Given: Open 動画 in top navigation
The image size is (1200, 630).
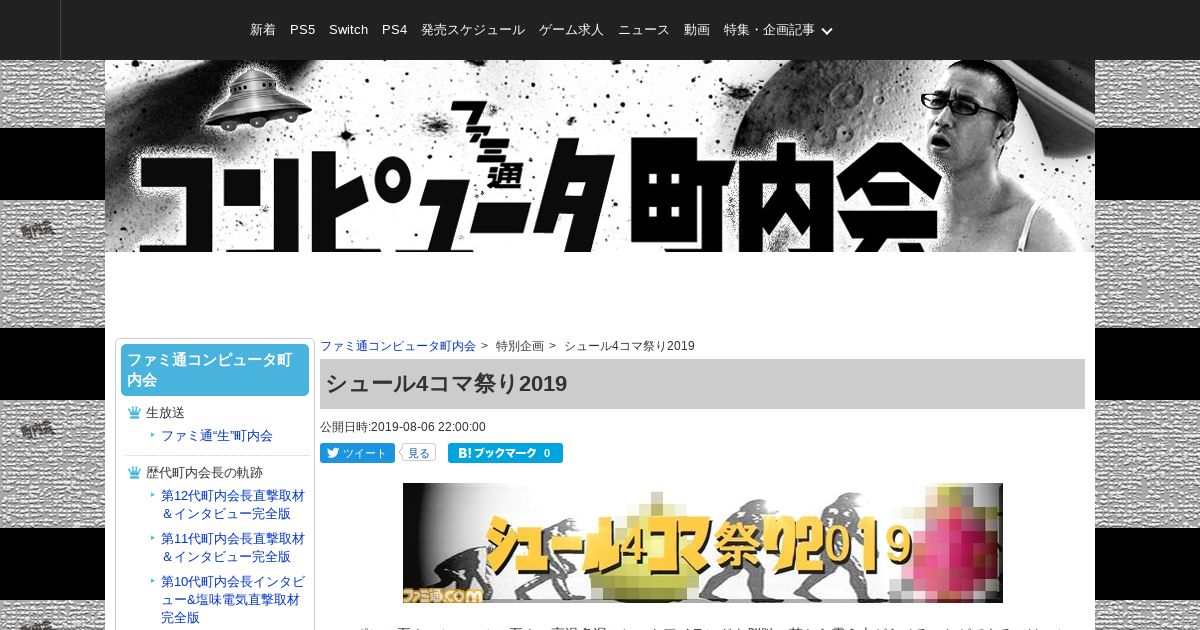Looking at the screenshot, I should tap(697, 30).
